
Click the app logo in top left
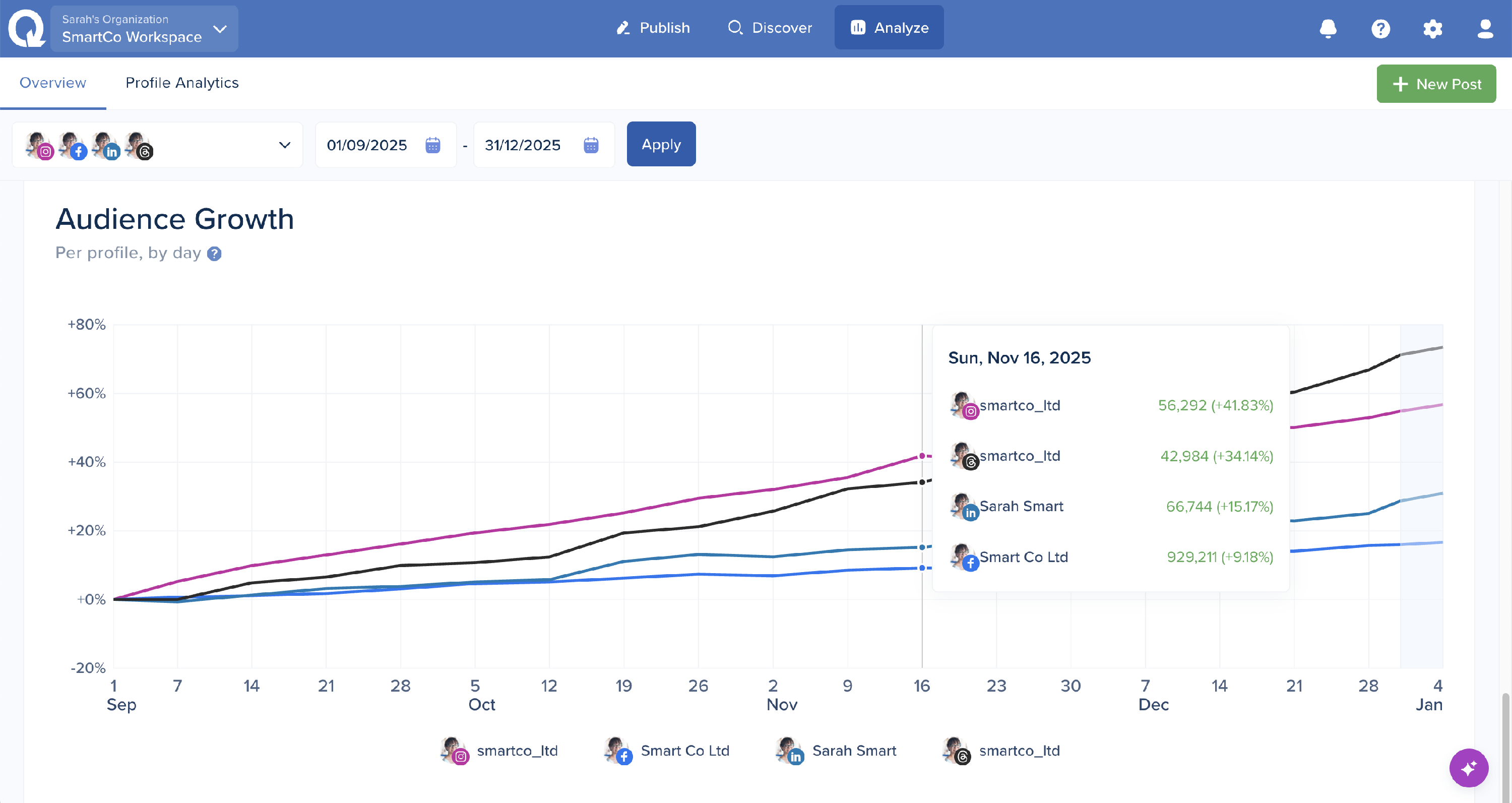point(26,28)
